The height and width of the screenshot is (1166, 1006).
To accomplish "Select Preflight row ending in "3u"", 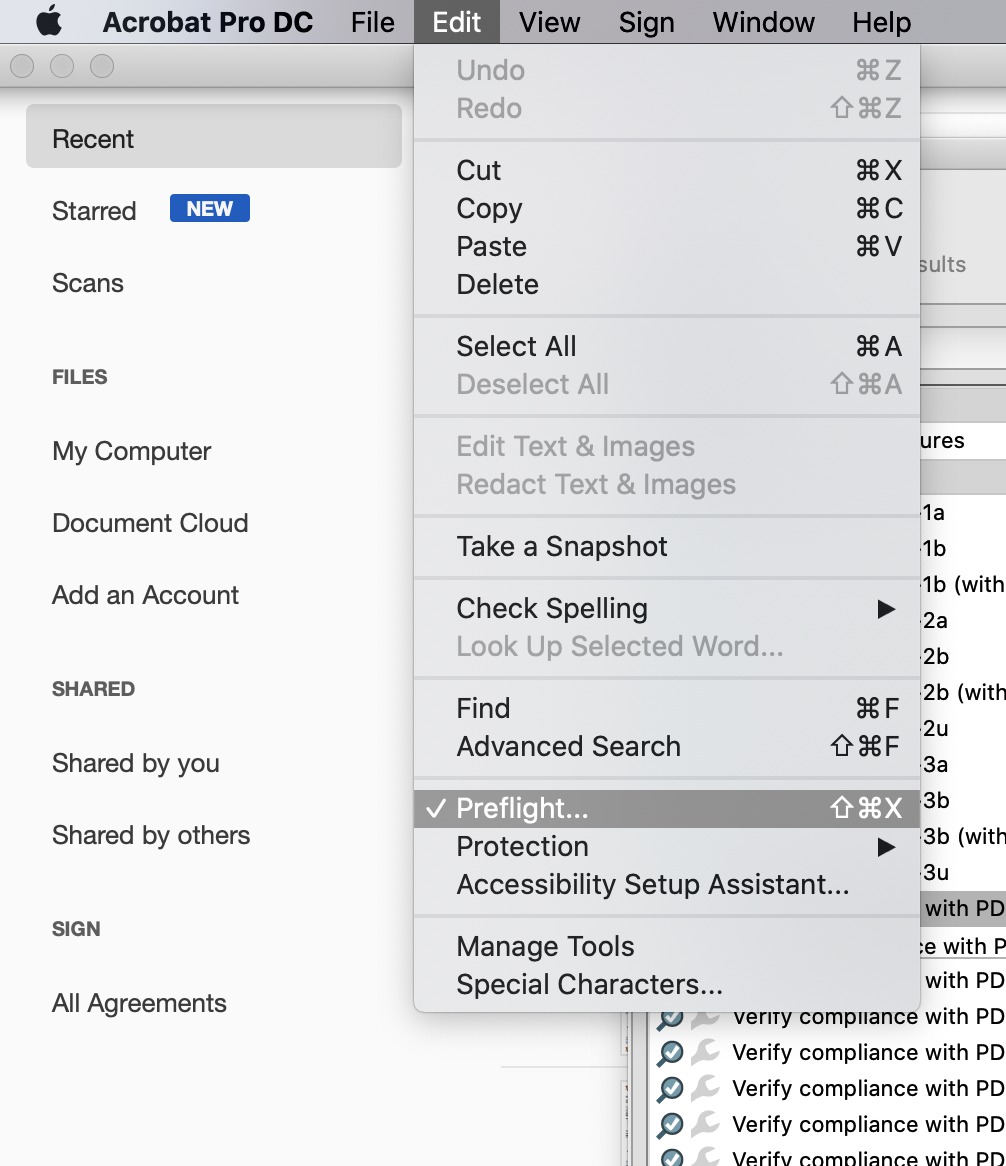I will click(962, 872).
